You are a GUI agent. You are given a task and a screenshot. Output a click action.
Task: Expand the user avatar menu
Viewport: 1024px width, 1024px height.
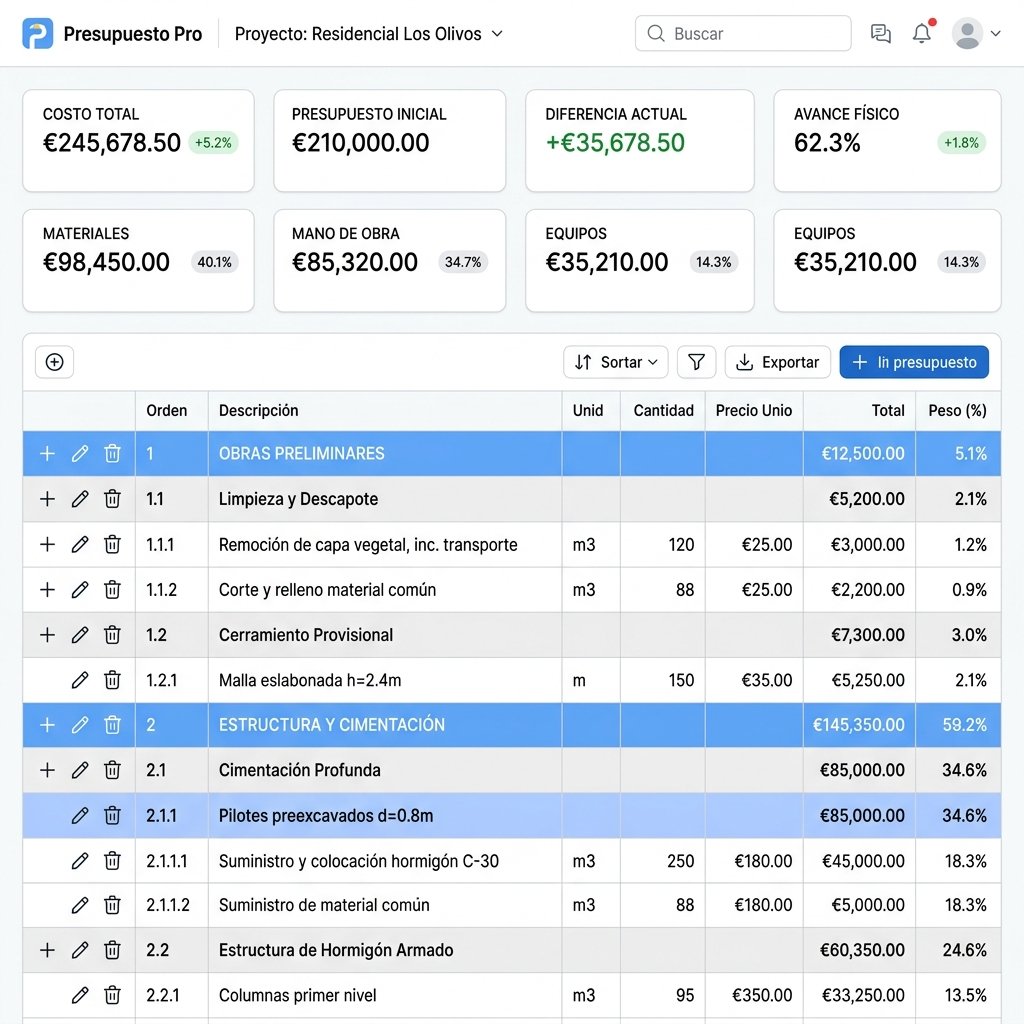point(976,33)
